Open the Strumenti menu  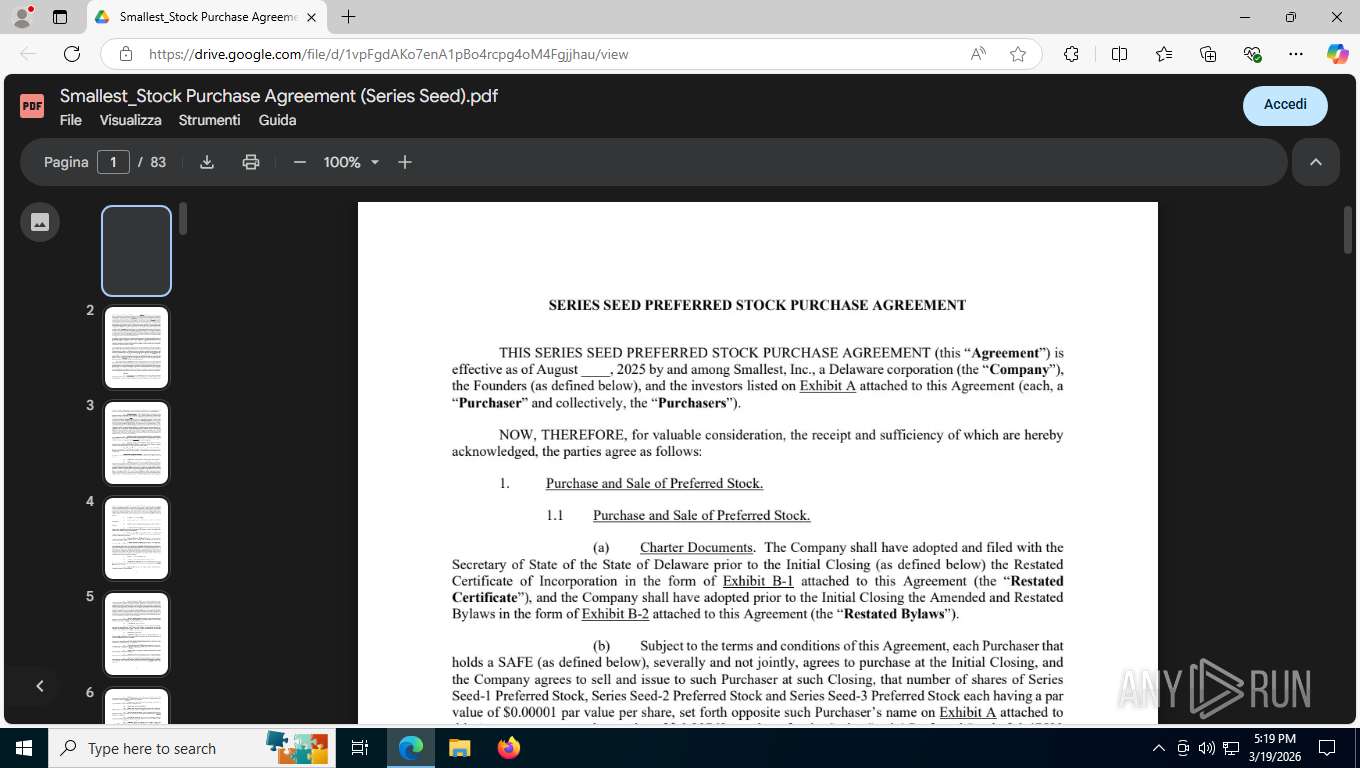(210, 120)
